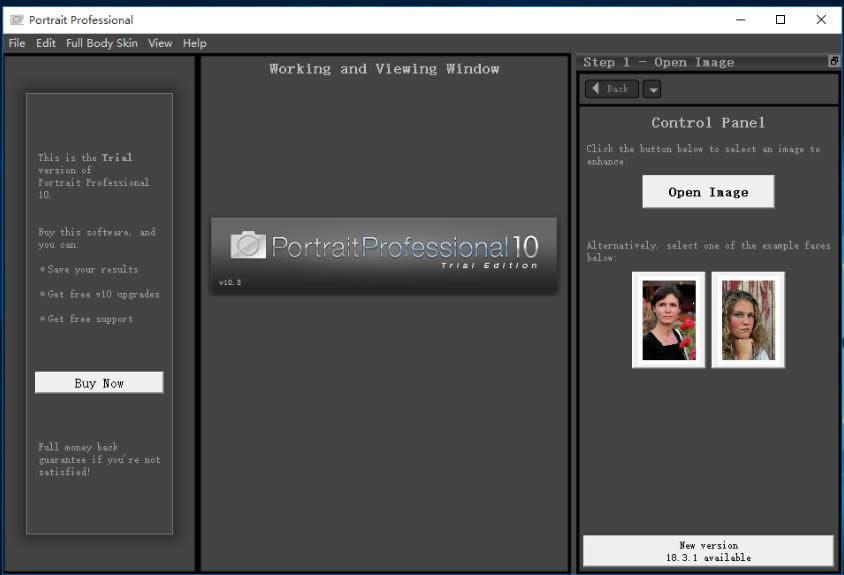Click the 'Buy this software, and you can' text

pyautogui.click(x=97, y=238)
